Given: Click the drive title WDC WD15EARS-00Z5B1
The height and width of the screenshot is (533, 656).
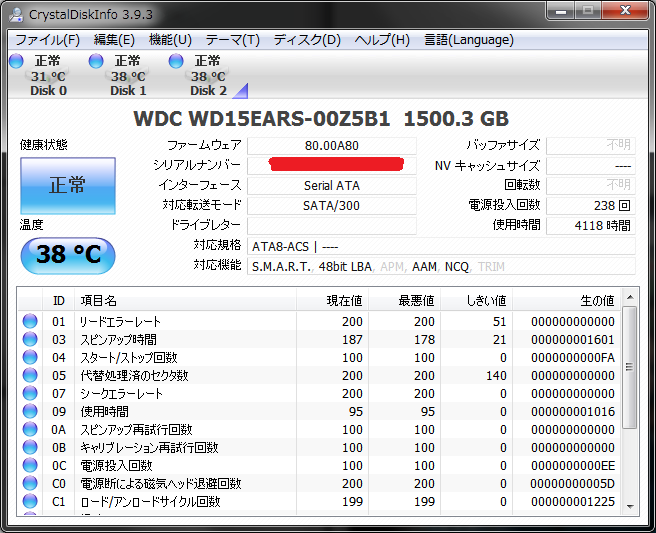Looking at the screenshot, I should 262,118.
